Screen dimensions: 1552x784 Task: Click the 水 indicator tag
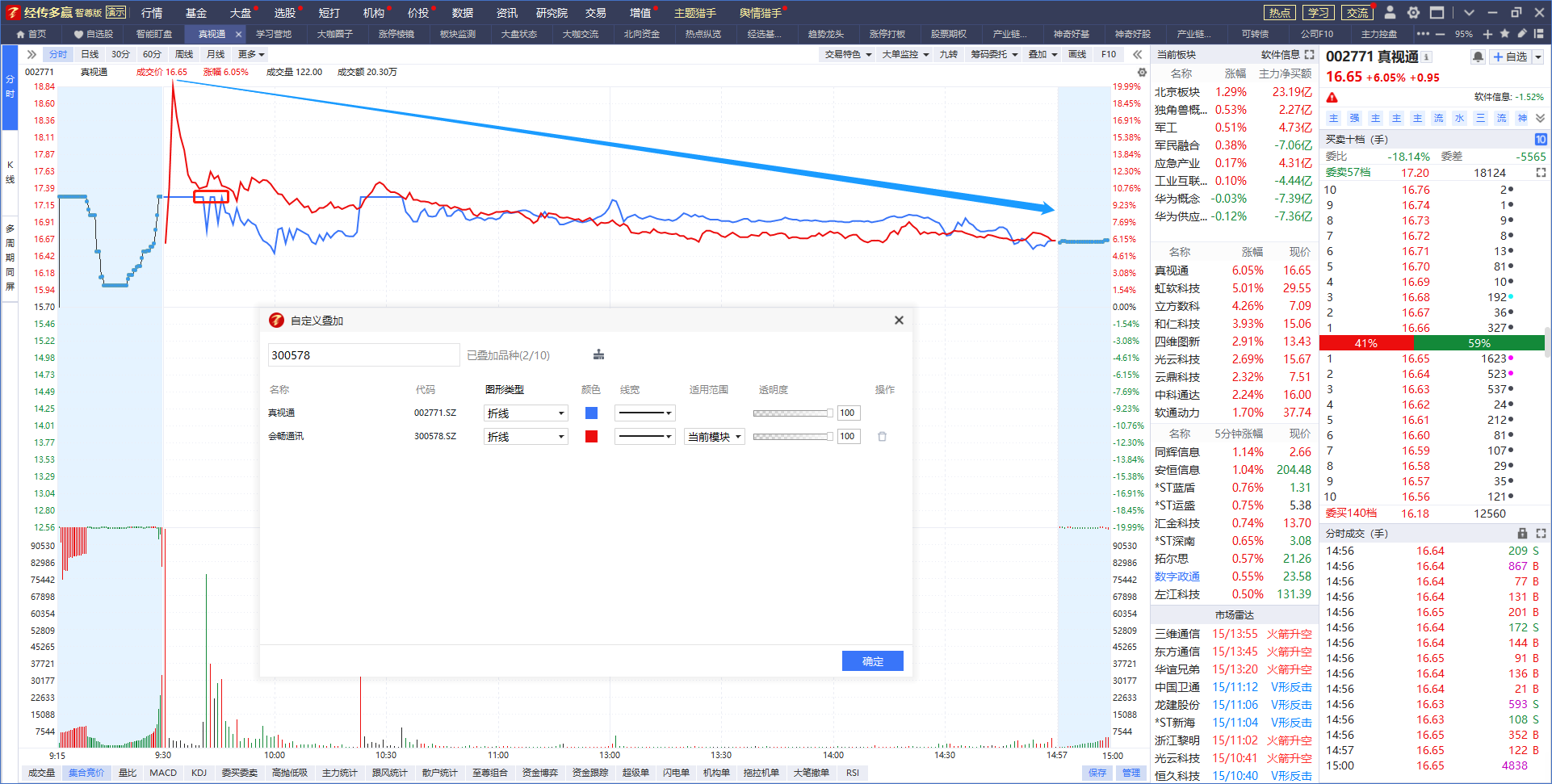[x=1459, y=118]
